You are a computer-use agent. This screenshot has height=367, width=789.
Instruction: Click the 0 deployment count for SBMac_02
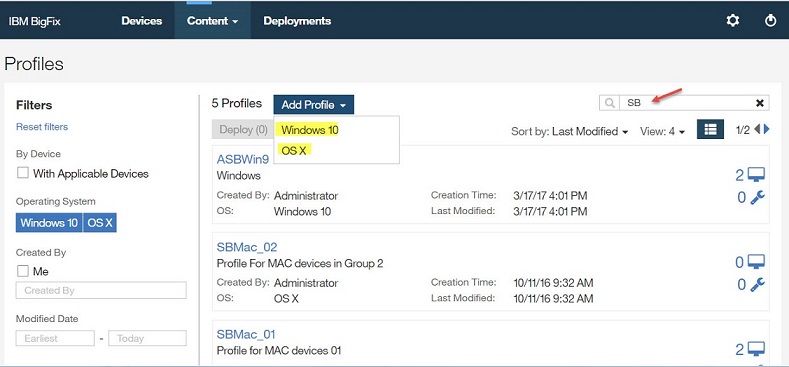pyautogui.click(x=741, y=284)
